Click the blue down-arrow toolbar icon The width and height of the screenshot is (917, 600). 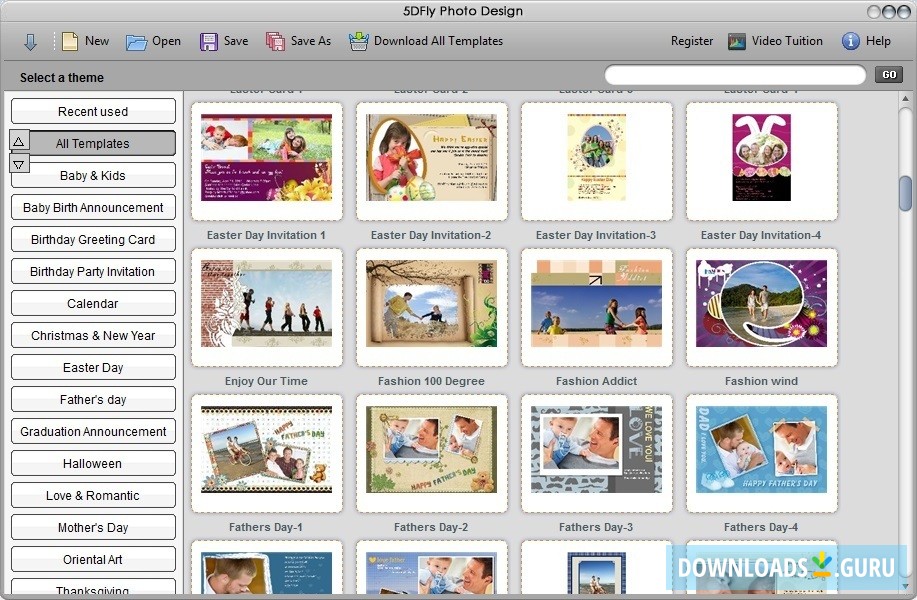click(30, 42)
